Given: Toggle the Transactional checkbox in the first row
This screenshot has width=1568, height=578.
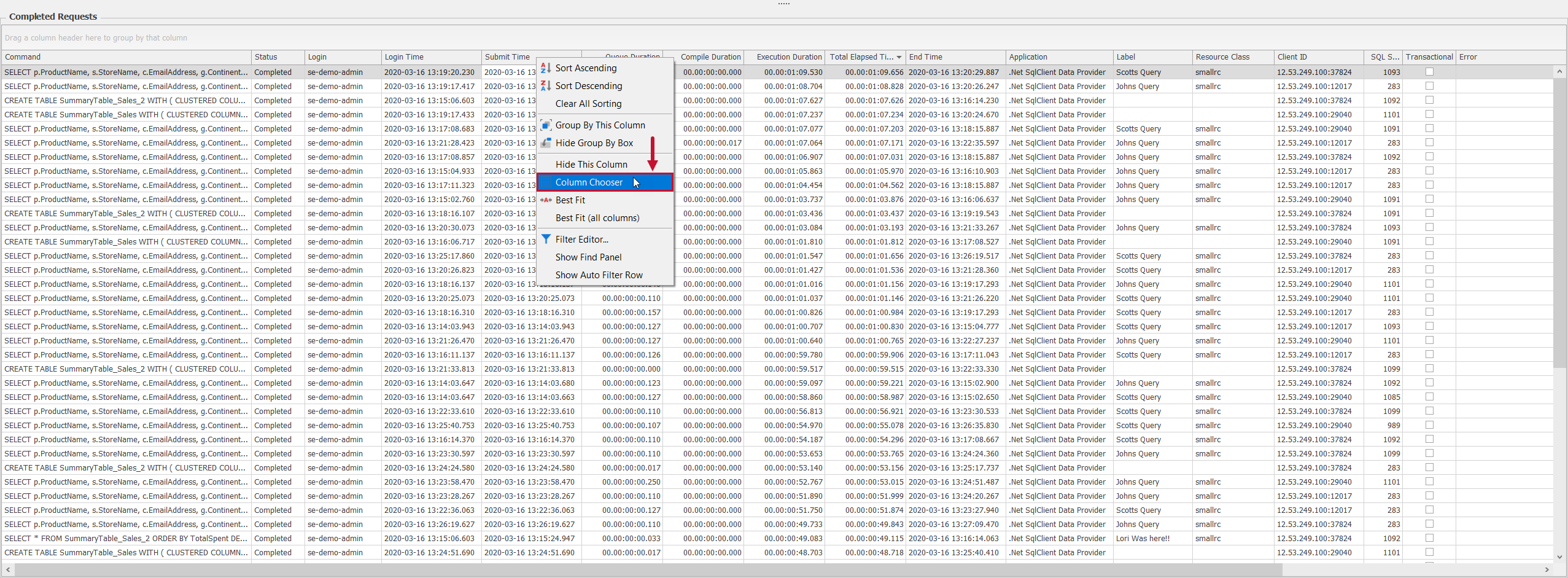Looking at the screenshot, I should [1429, 72].
